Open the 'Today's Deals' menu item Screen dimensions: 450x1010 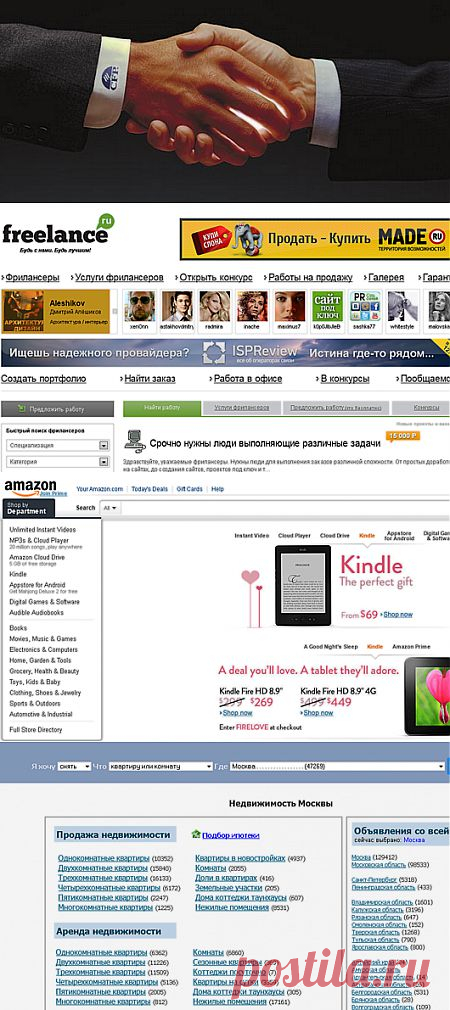click(x=149, y=489)
